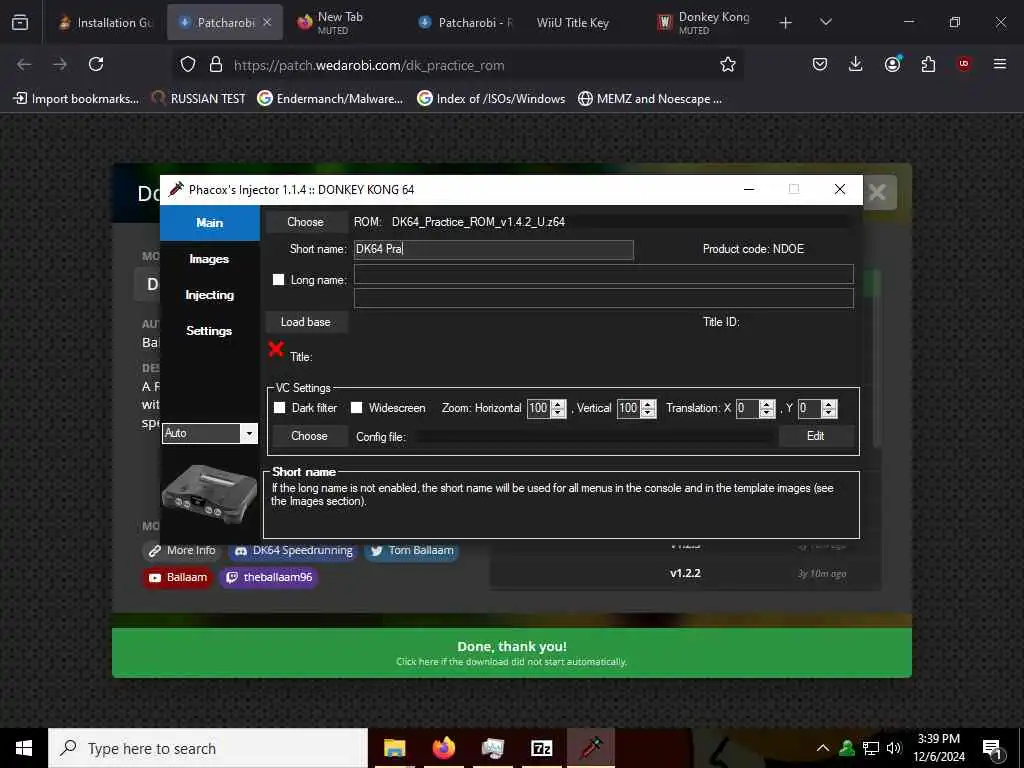Click the Edit config file button
The width and height of the screenshot is (1024, 768).
tap(816, 436)
